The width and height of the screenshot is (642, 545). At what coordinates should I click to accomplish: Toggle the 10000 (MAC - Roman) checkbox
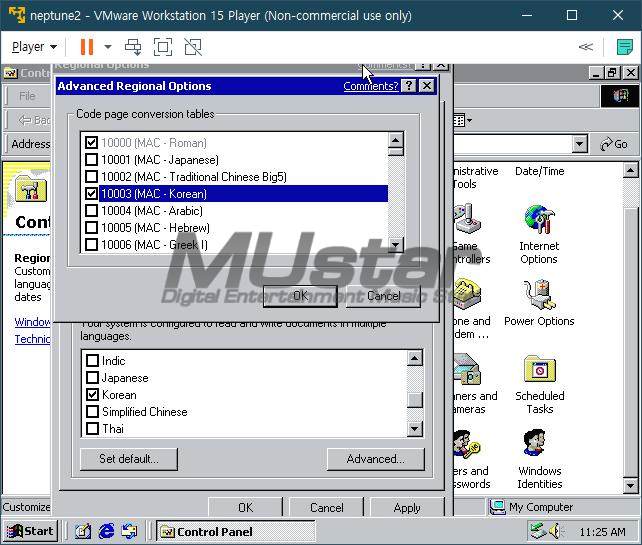(x=91, y=142)
